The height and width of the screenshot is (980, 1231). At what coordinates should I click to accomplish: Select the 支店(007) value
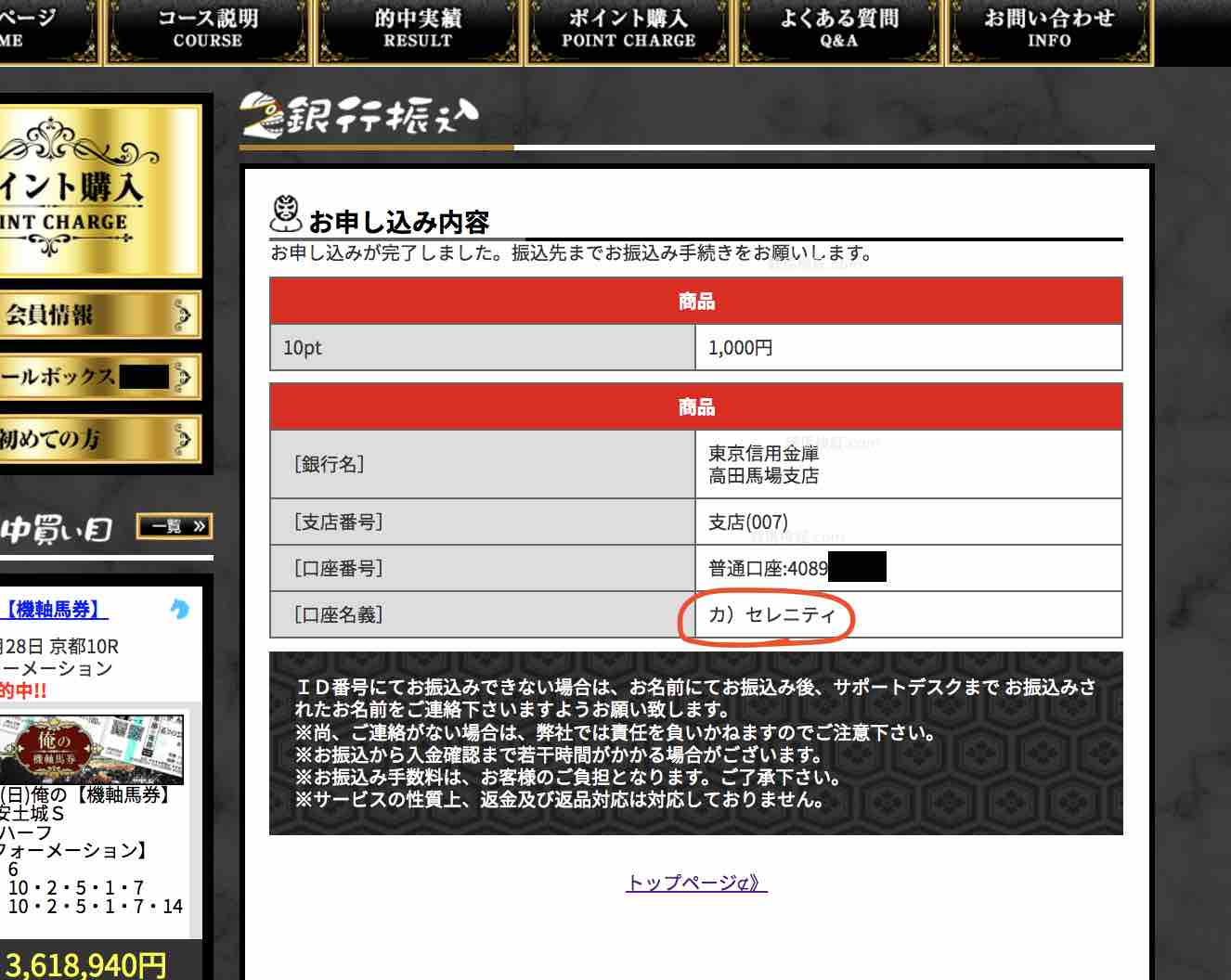coord(748,522)
